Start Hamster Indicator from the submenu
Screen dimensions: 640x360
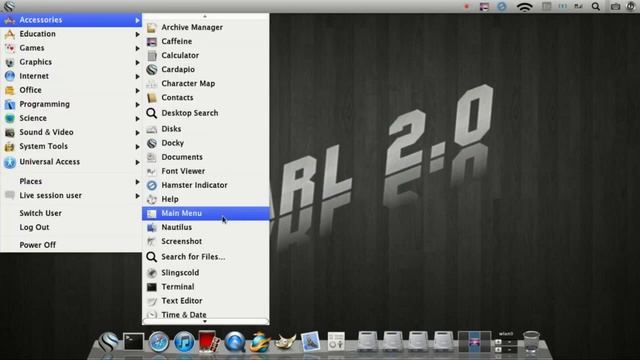[205, 185]
